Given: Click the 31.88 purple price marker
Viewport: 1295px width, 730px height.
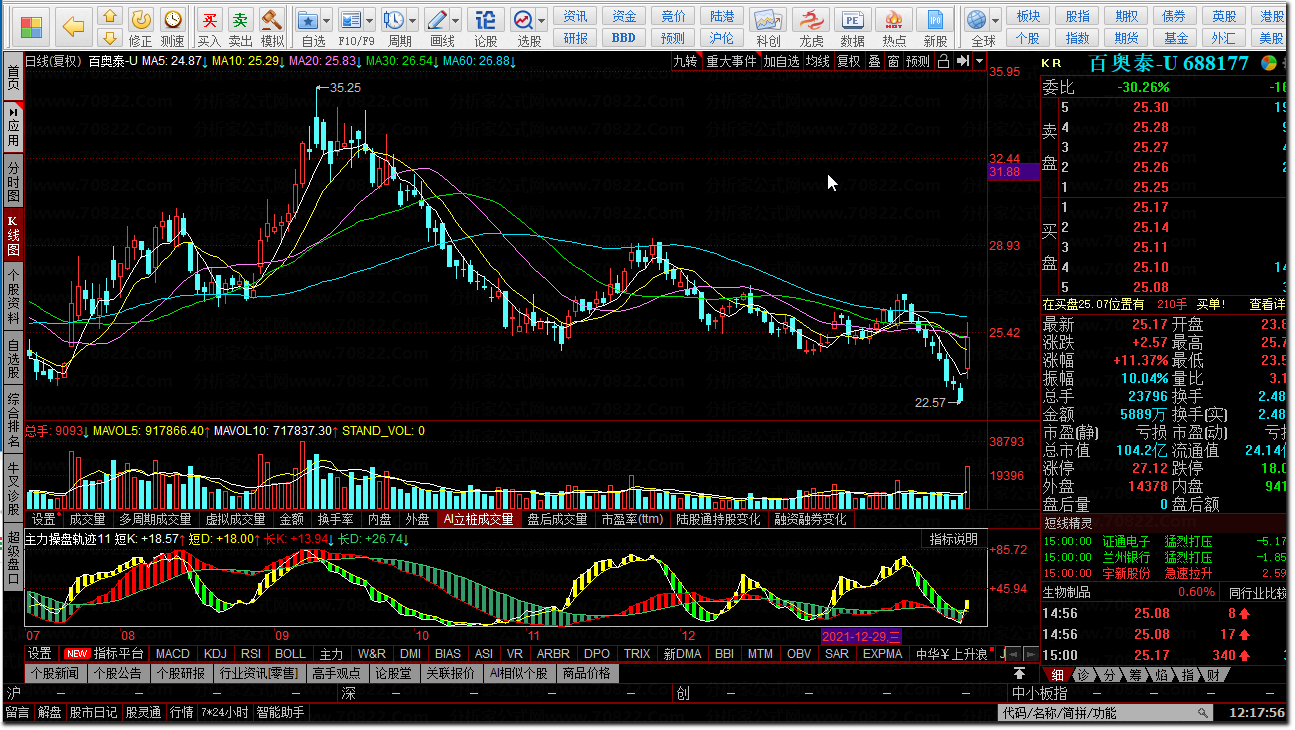Looking at the screenshot, I should click(x=1013, y=172).
